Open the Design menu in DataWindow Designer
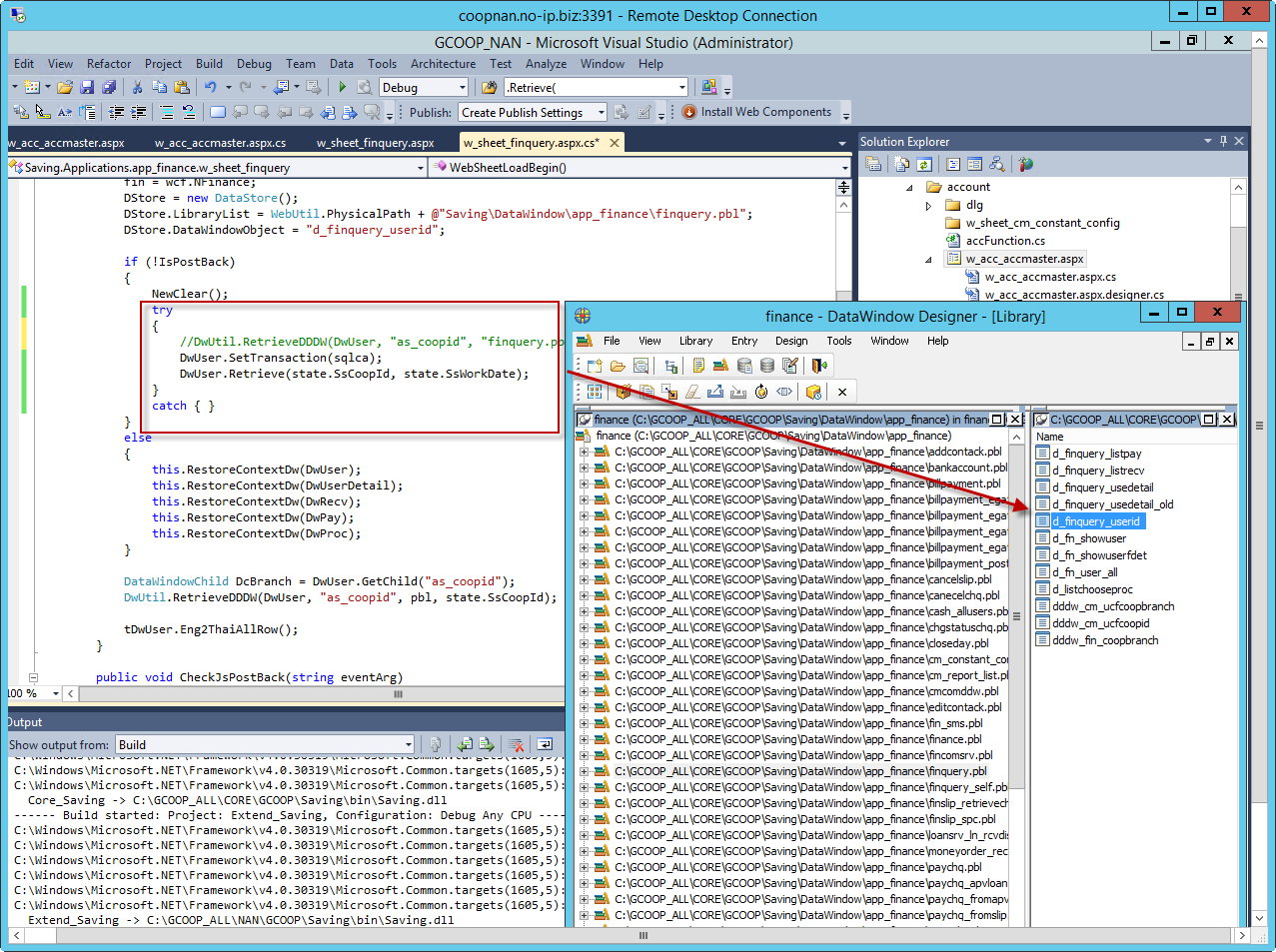Screen dimensions: 1276x952 coord(791,341)
